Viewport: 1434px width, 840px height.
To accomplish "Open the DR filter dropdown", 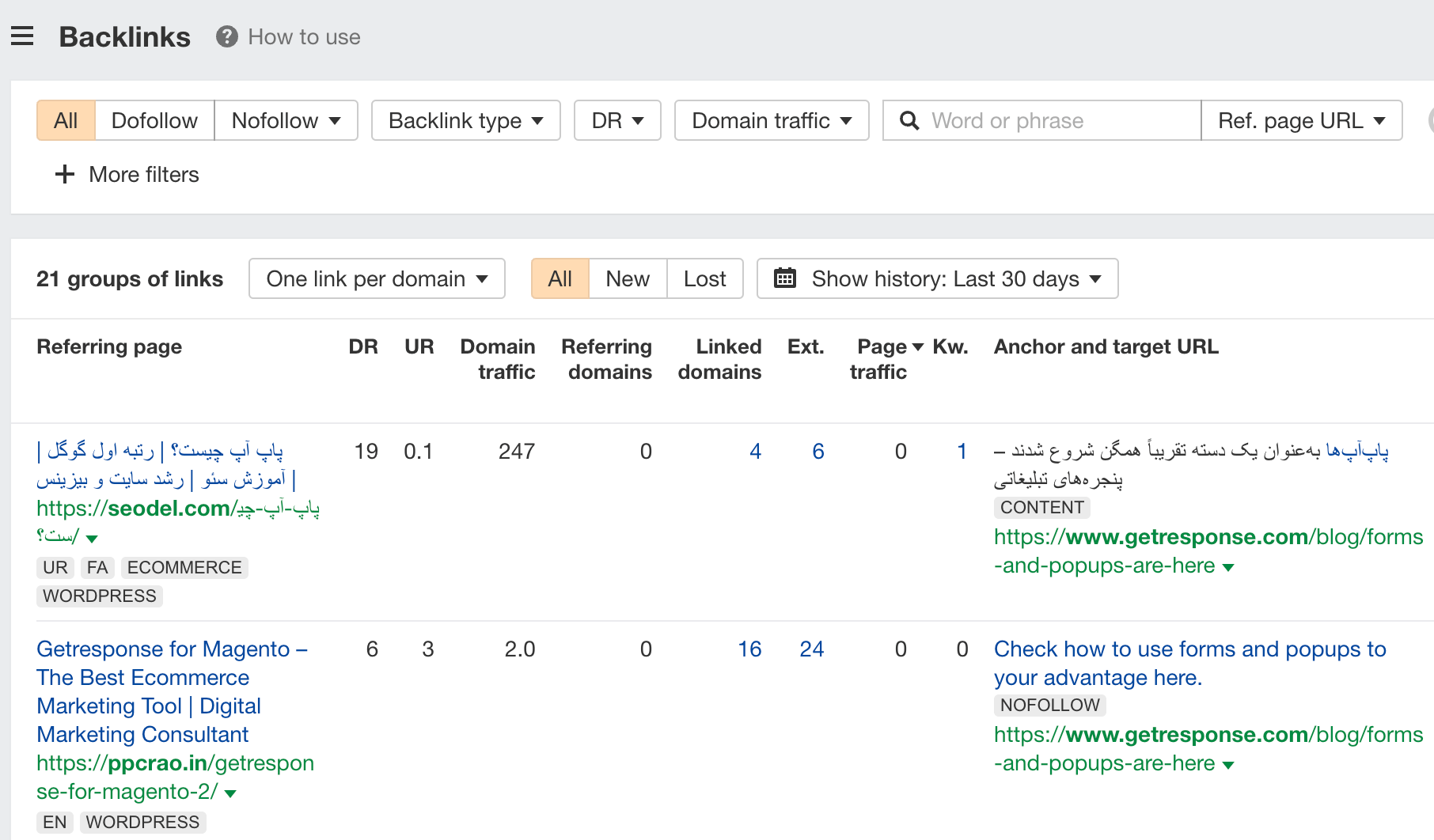I will (616, 120).
